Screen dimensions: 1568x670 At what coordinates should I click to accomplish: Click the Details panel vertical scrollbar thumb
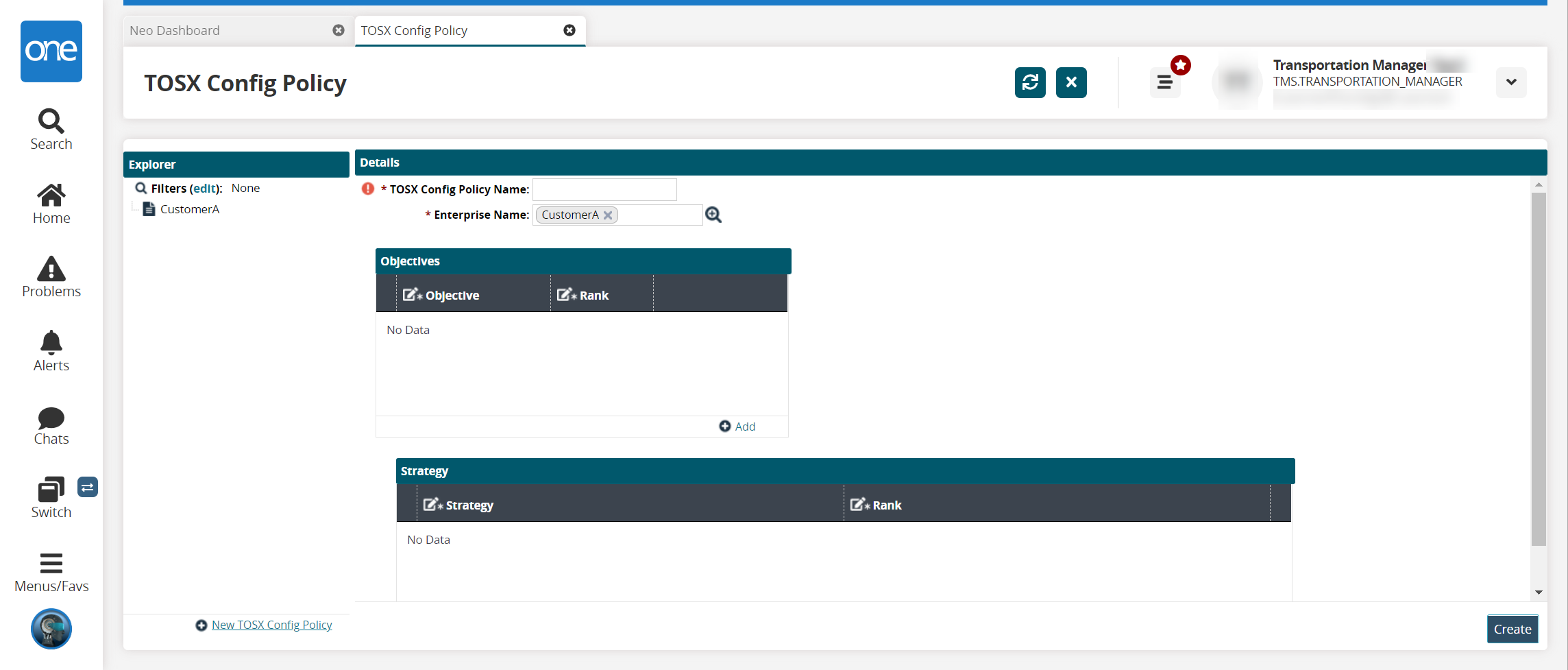tap(1539, 369)
